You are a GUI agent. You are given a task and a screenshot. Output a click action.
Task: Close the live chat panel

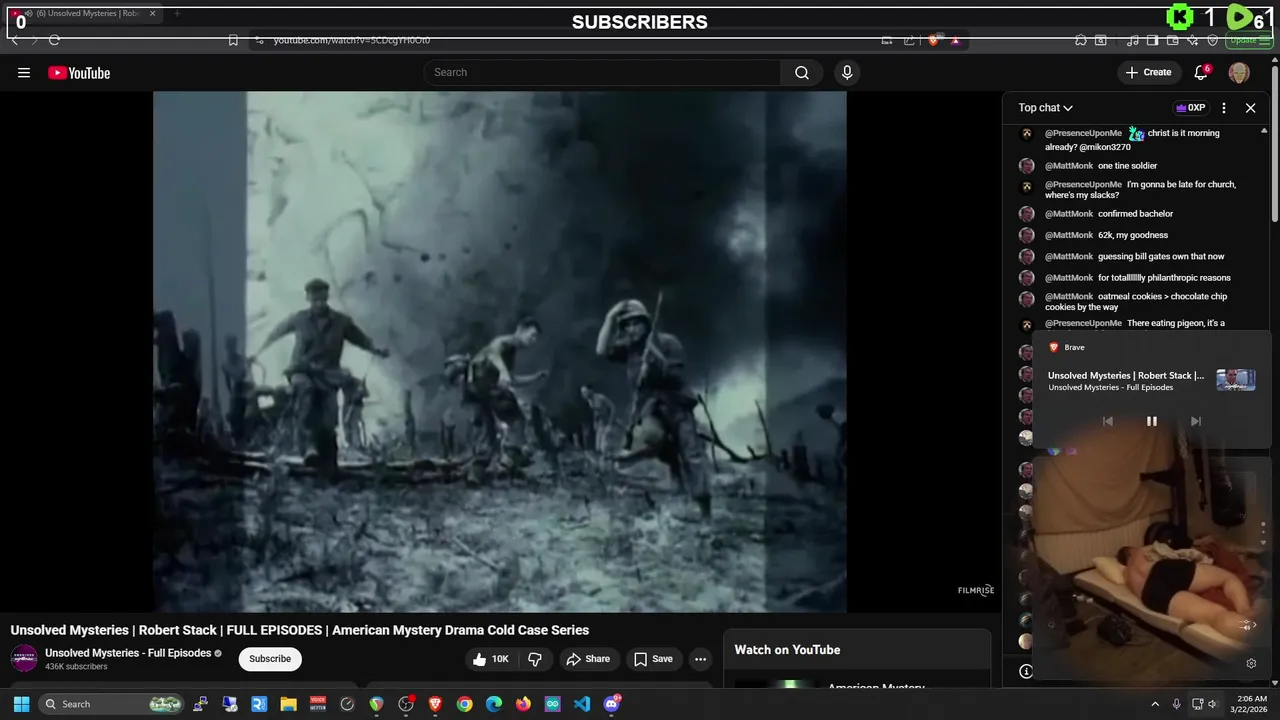coord(1250,108)
